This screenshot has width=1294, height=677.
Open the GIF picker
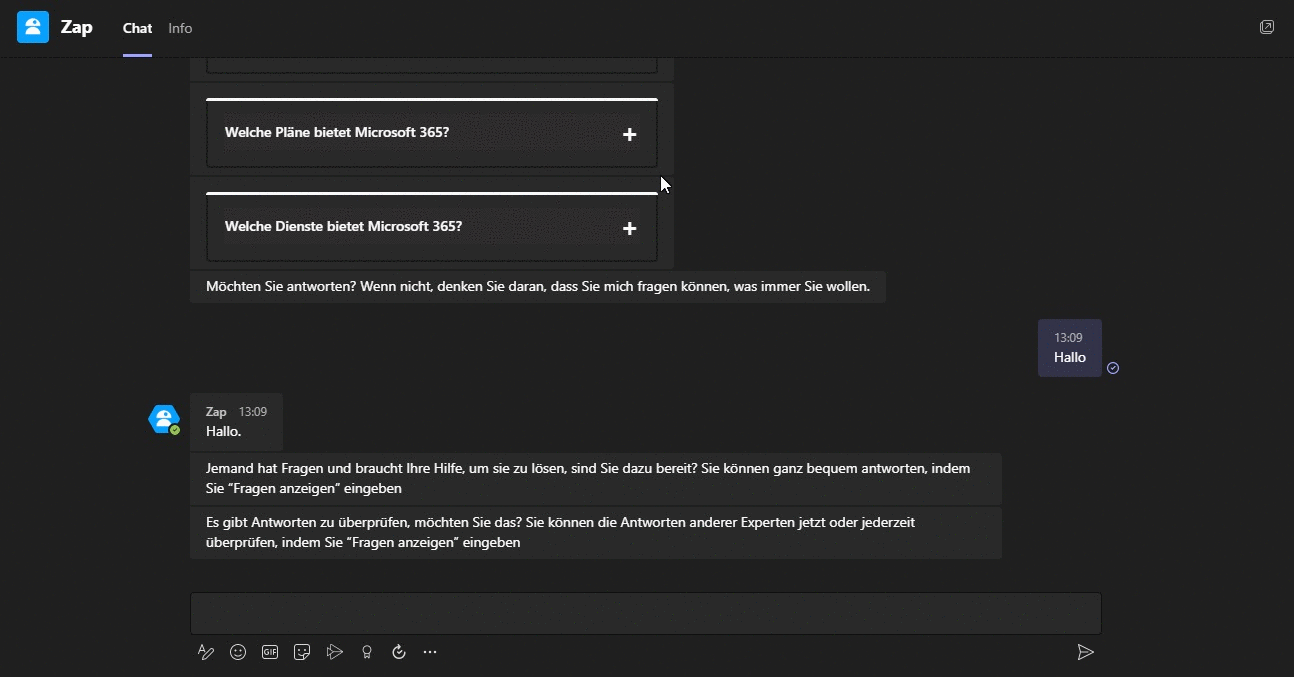270,652
